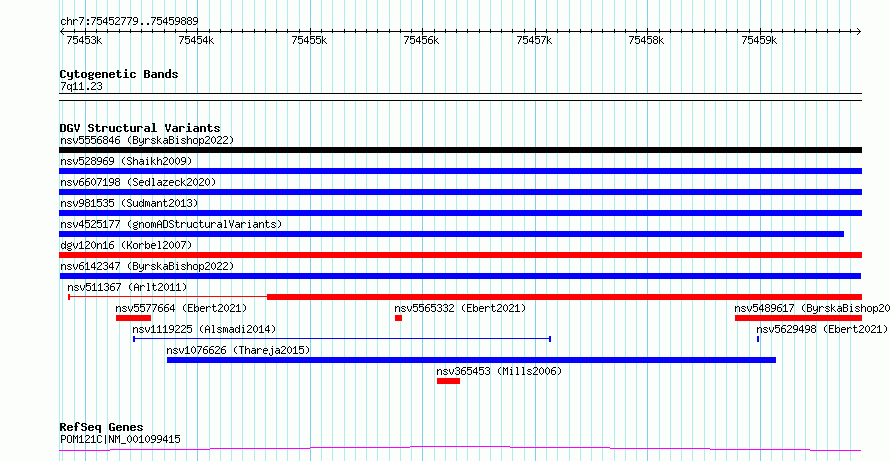The image size is (890, 461).
Task: Click the 75453k ruler tick label
Action: [x=84, y=40]
